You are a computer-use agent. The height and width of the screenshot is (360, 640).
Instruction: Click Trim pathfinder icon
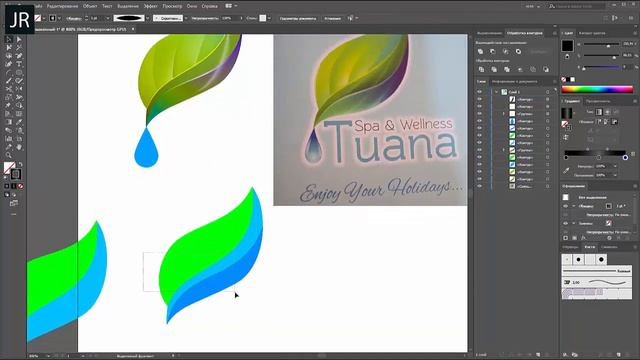coord(494,70)
